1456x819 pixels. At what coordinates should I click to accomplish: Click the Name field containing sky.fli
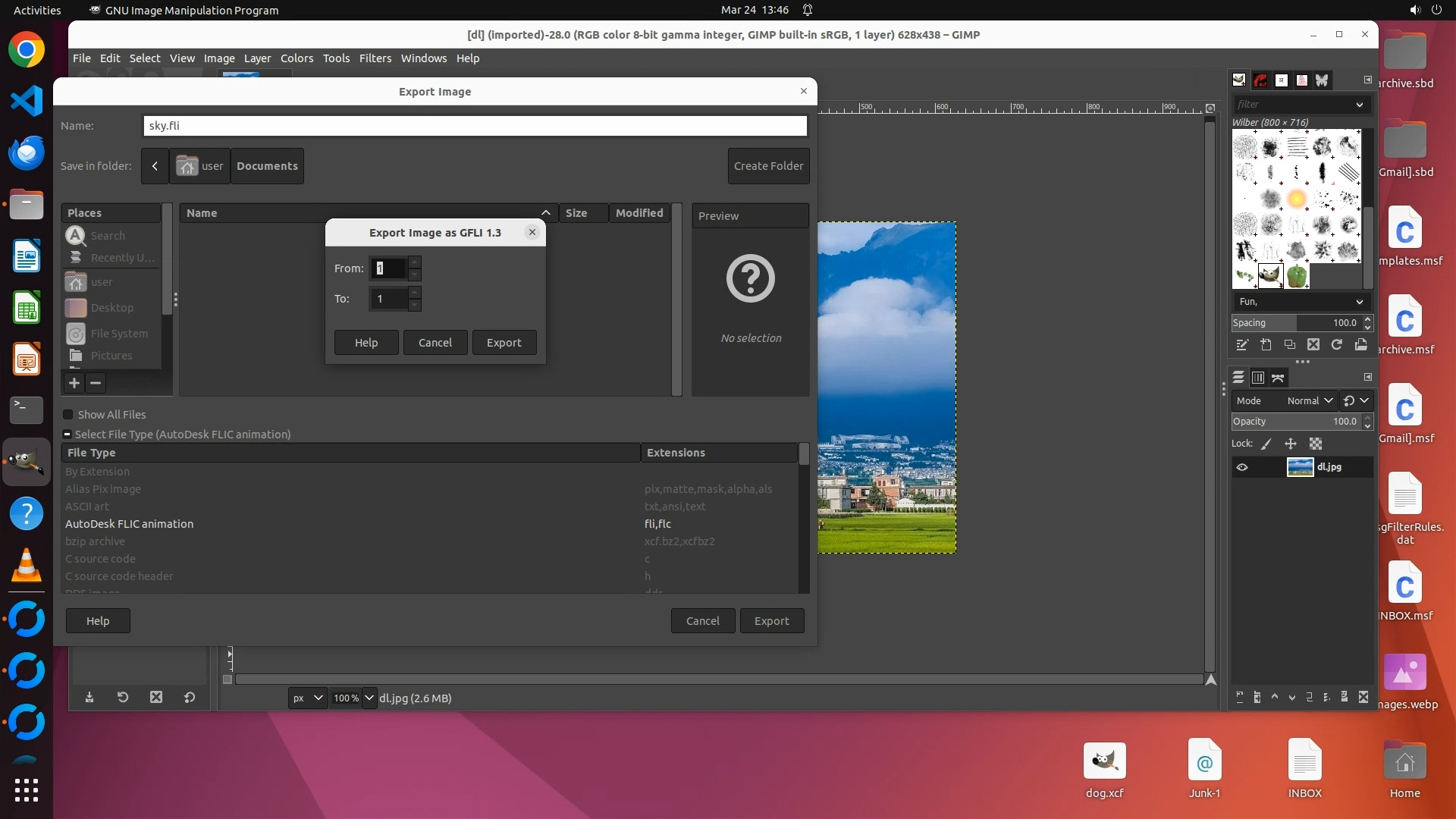475,126
